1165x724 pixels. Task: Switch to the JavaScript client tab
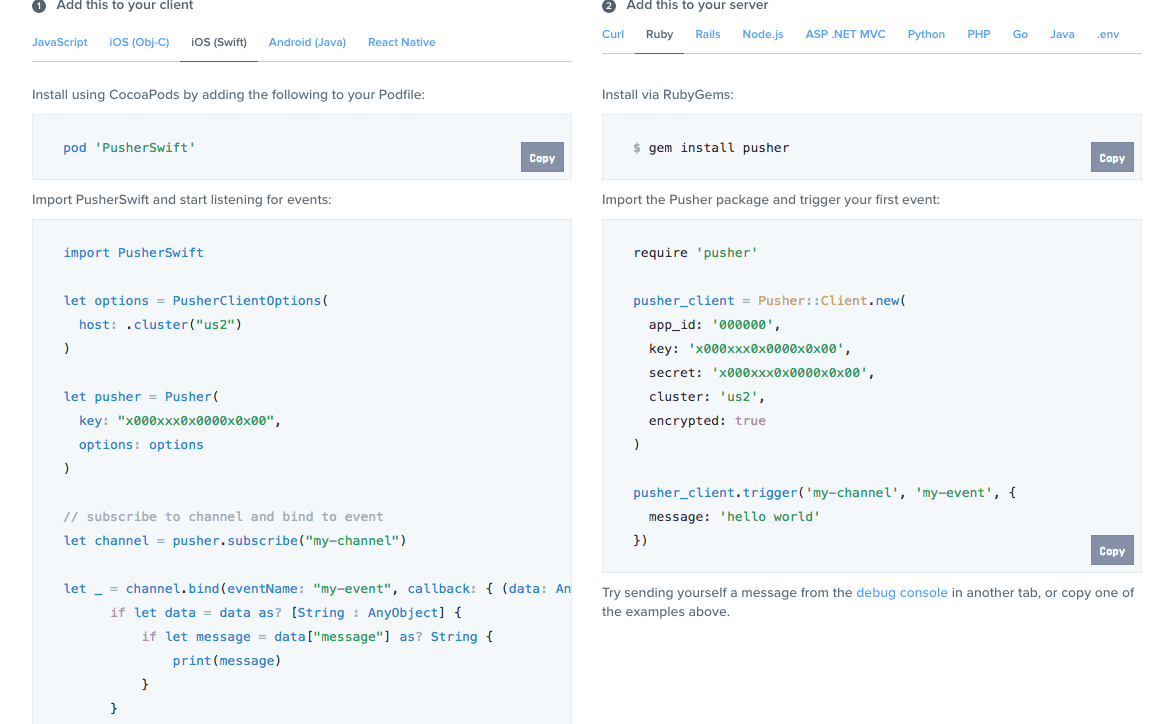pos(60,42)
